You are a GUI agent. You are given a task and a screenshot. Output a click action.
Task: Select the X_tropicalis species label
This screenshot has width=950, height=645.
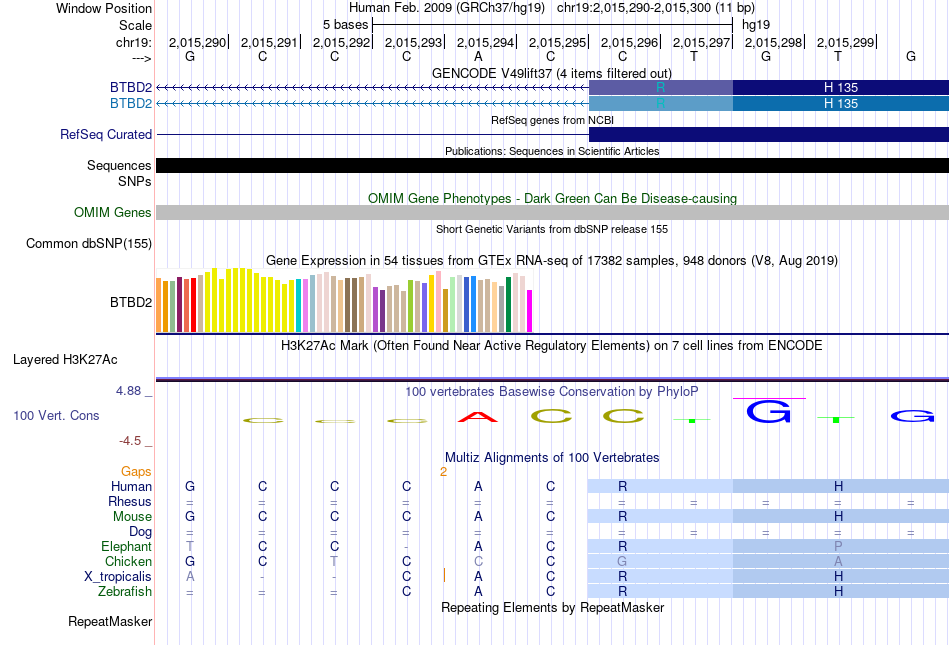tap(118, 577)
